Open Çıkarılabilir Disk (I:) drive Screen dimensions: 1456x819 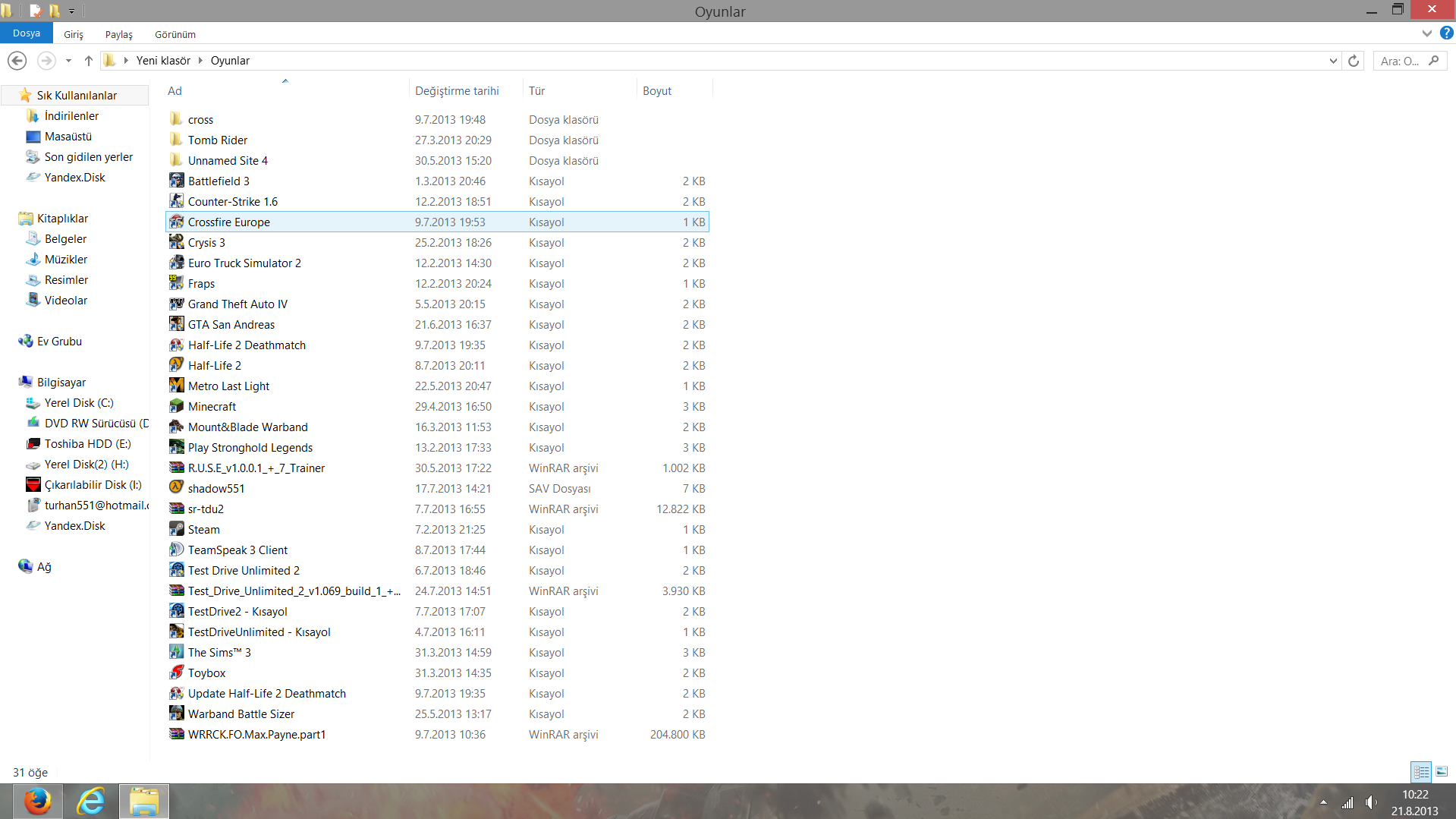[93, 485]
